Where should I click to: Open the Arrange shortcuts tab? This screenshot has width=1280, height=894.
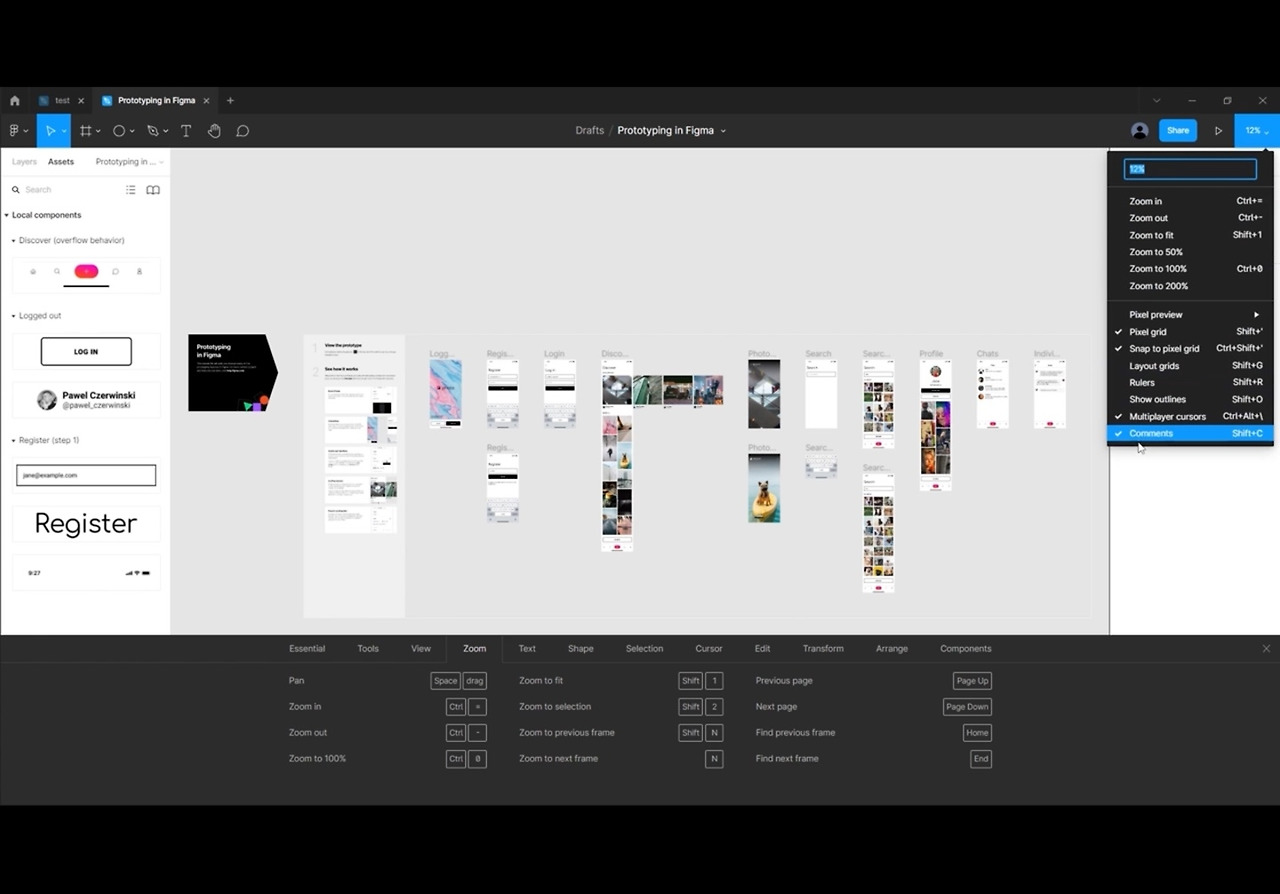892,649
